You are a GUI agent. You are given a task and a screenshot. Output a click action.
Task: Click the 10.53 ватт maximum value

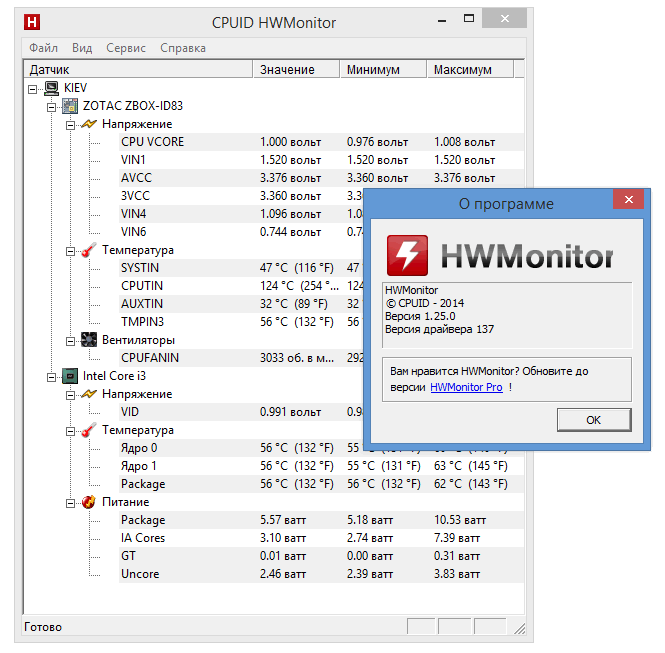point(460,520)
